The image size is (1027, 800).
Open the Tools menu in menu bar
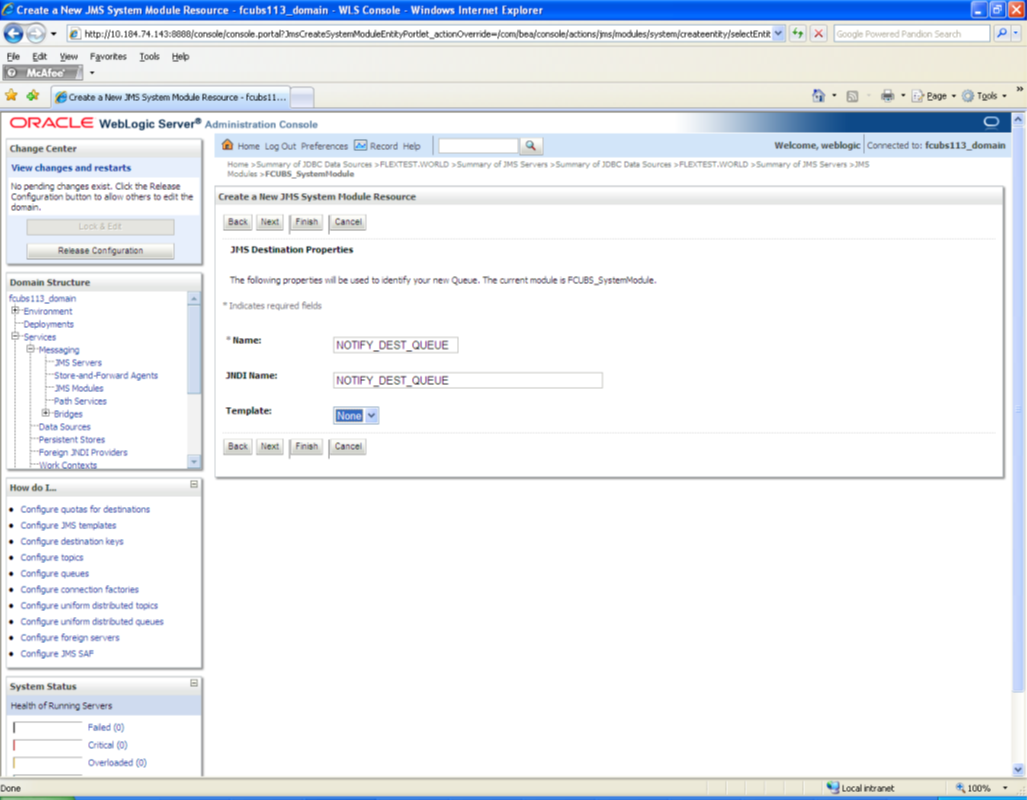[149, 56]
